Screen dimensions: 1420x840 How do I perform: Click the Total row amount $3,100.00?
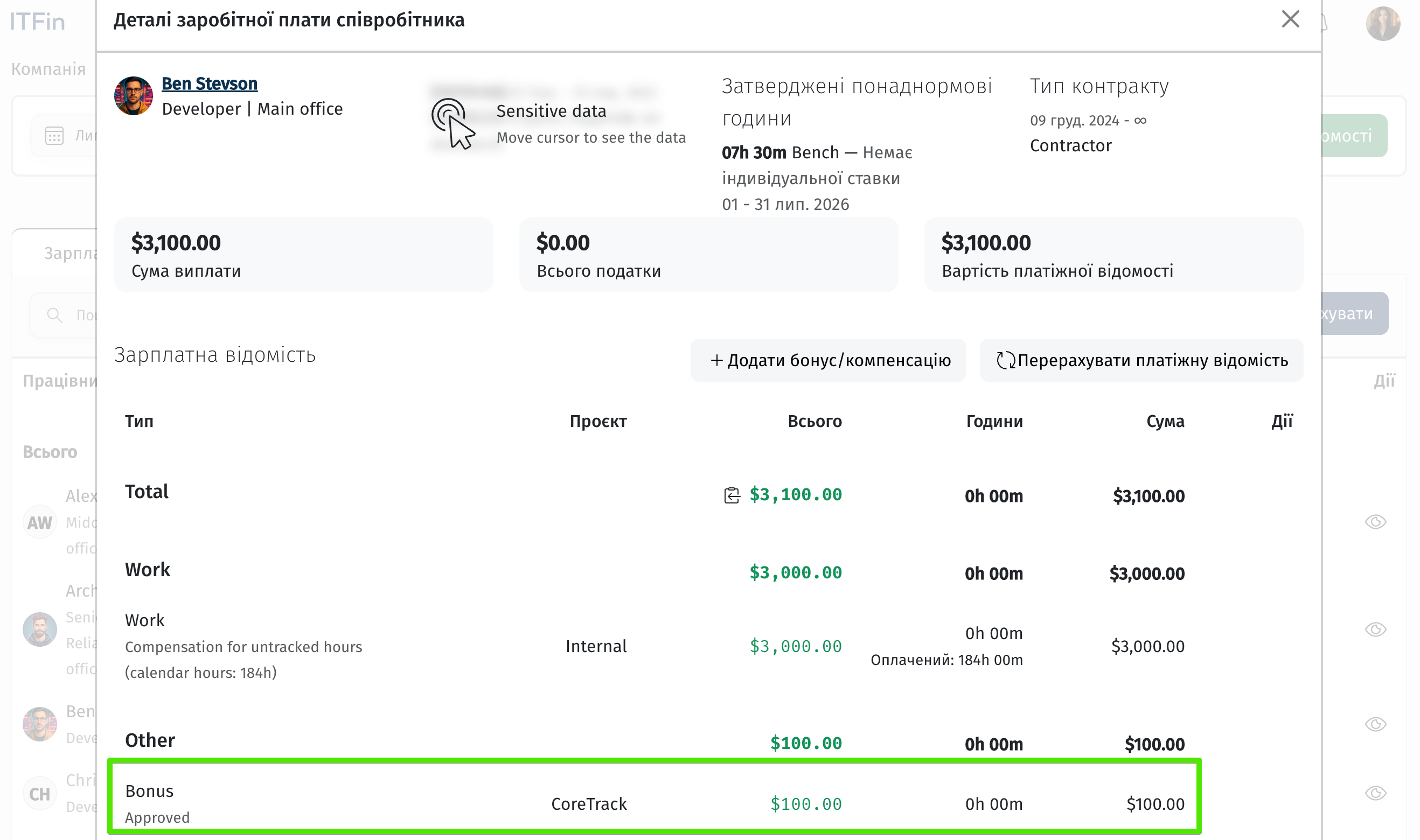tap(796, 495)
